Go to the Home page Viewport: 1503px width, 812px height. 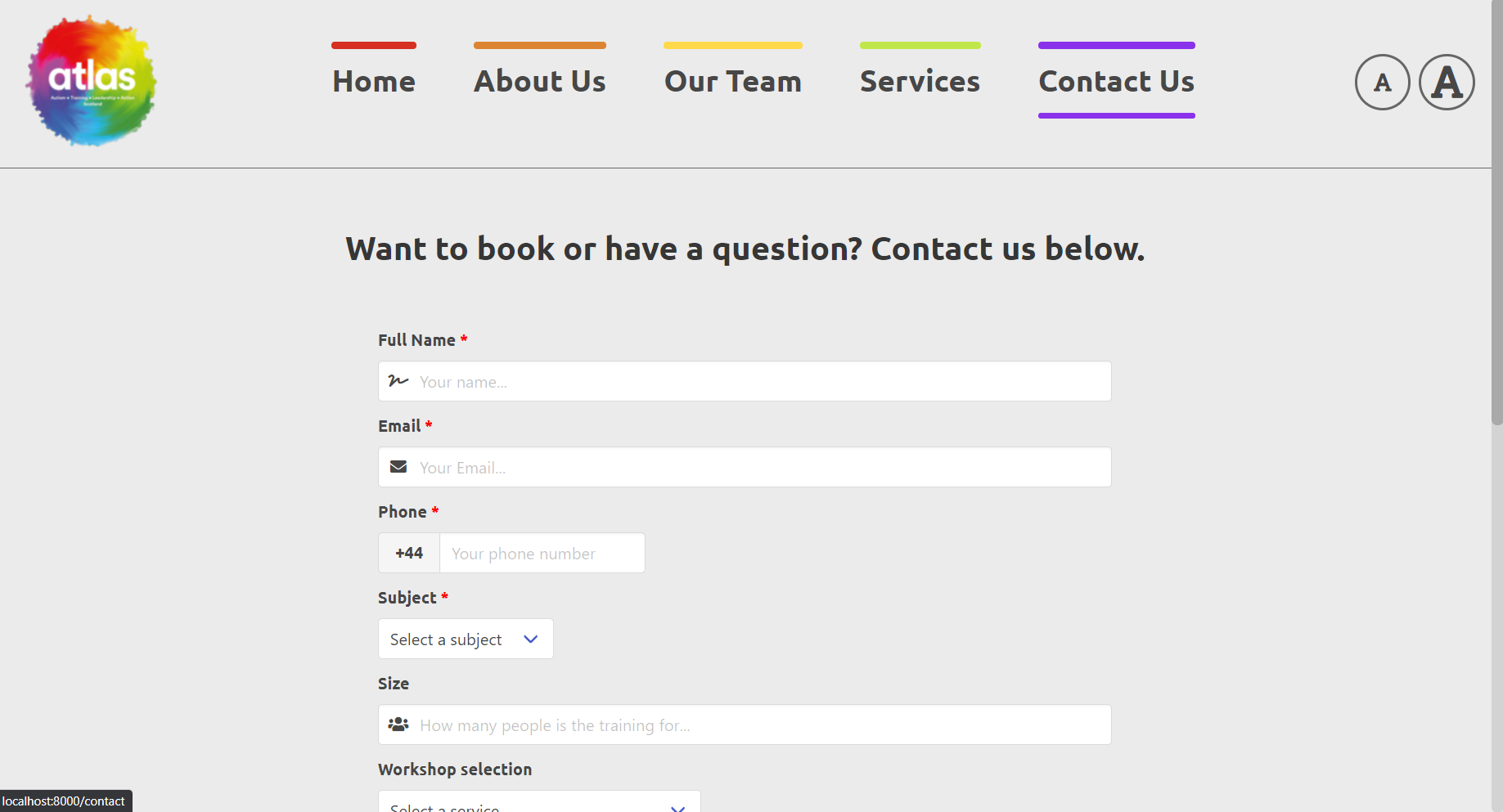[x=374, y=81]
